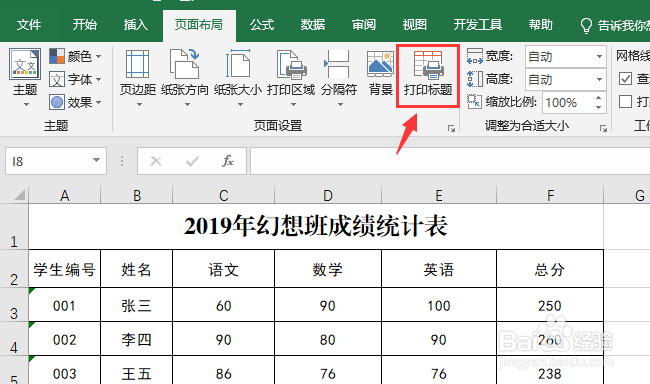This screenshot has width=650, height=384.
Task: Click the 纸张方向 orientation icon
Action: coord(185,64)
